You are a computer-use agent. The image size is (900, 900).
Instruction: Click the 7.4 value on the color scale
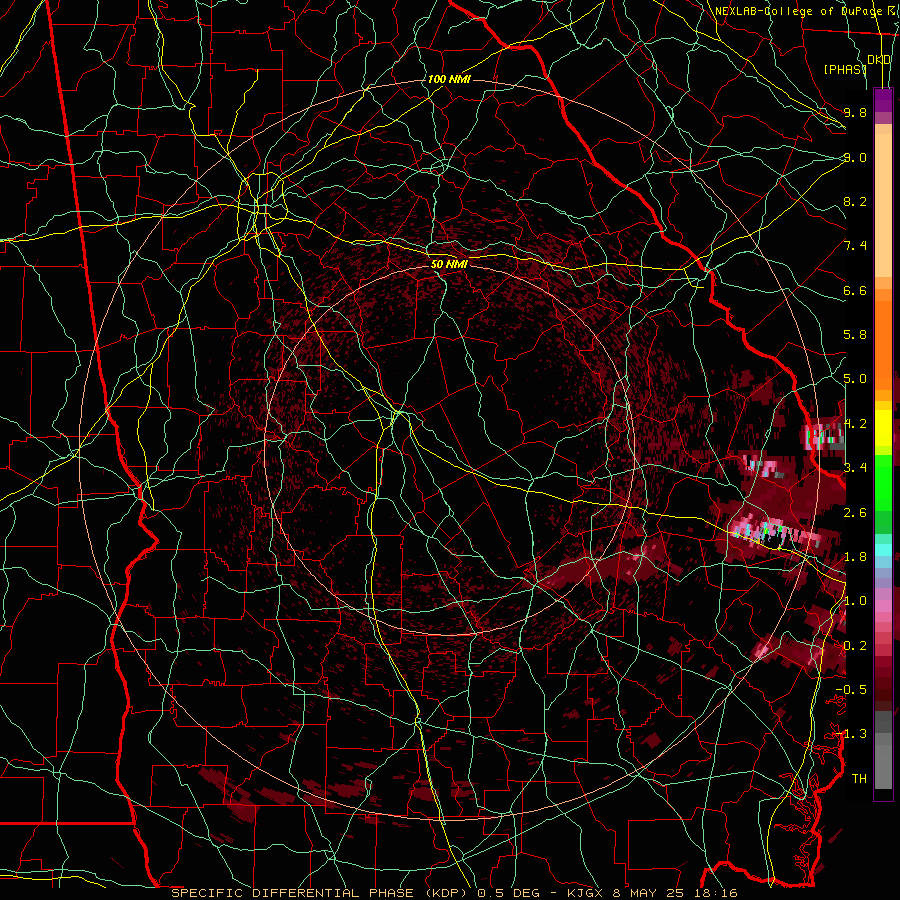coord(855,246)
